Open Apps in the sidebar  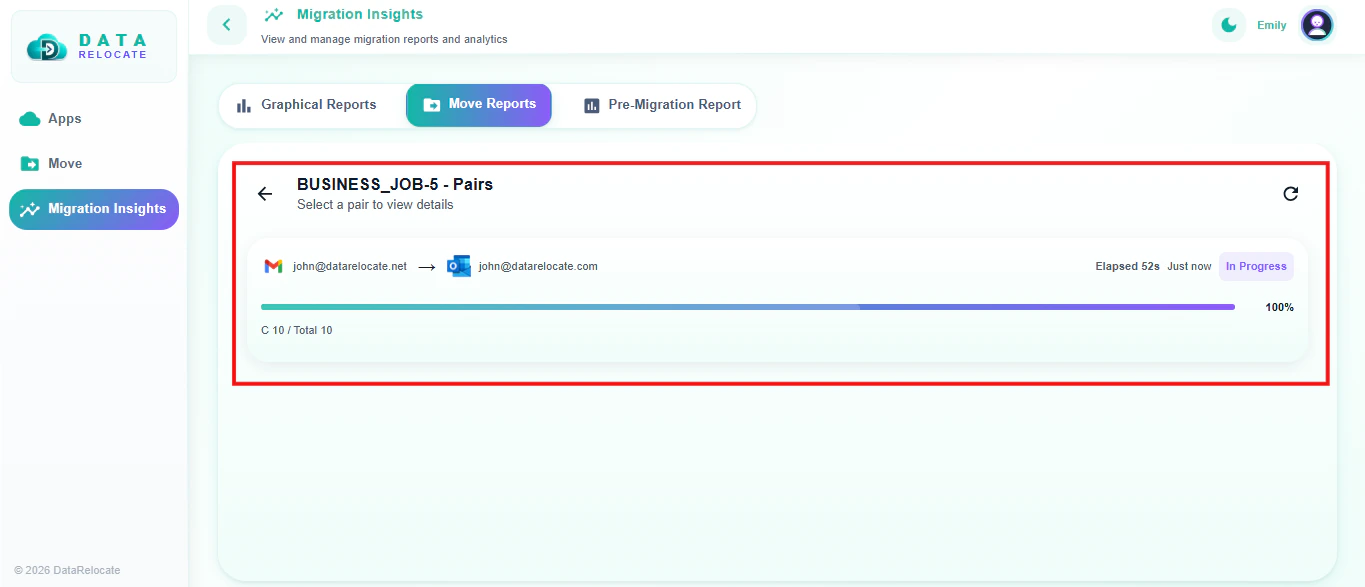click(94, 119)
